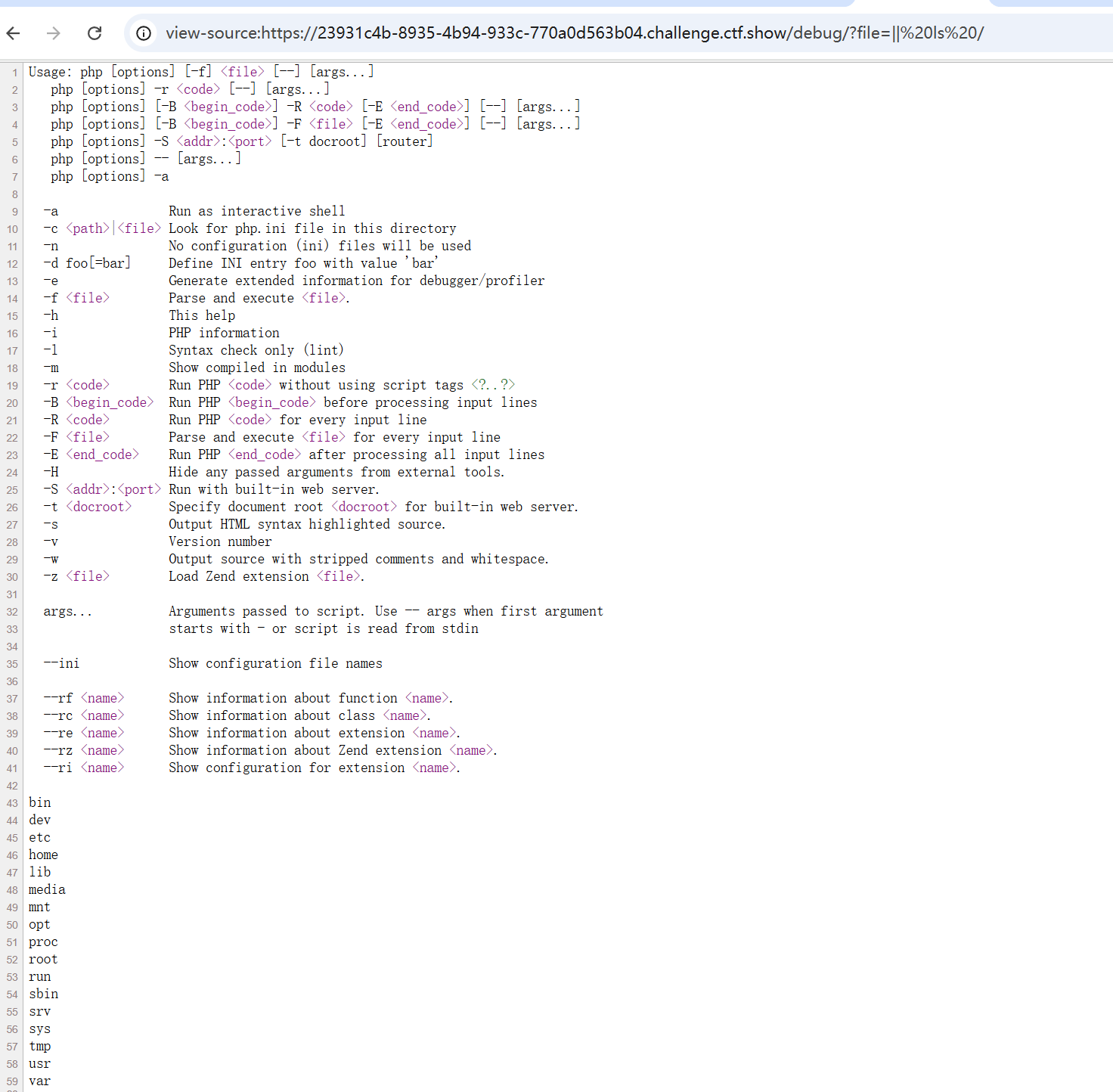Select the 'sys' directory entry

pos(40,1028)
